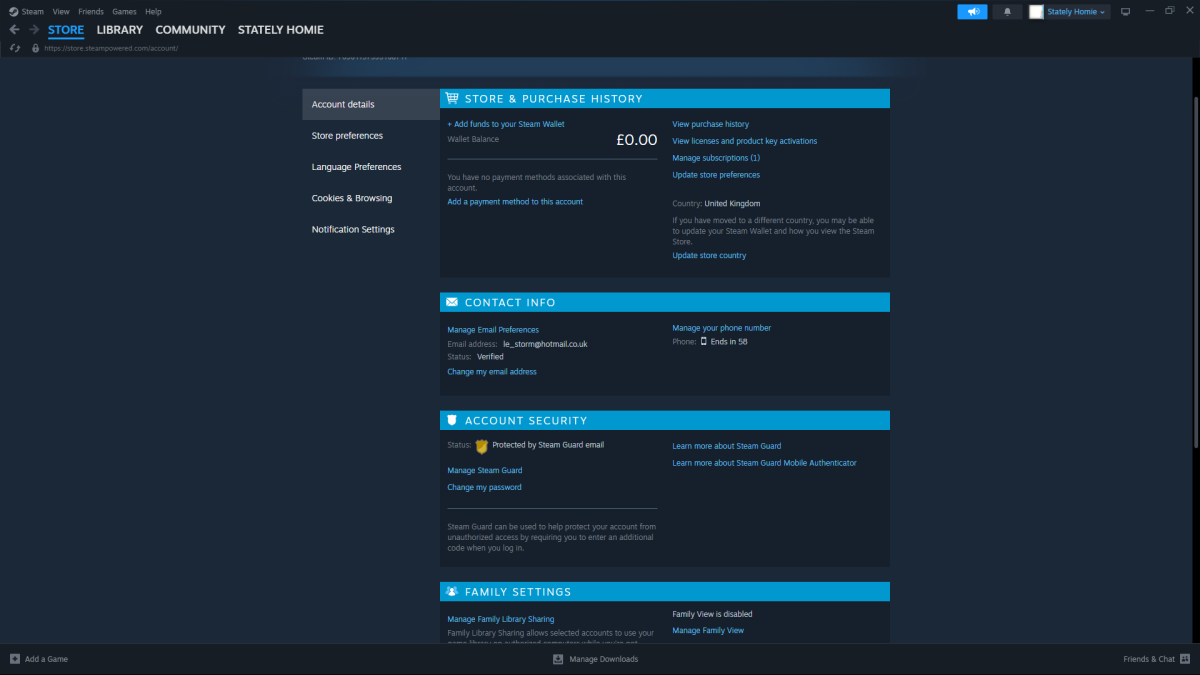Reload the page with the refresh icon
Viewport: 1200px width, 675px height.
pyautogui.click(x=14, y=48)
